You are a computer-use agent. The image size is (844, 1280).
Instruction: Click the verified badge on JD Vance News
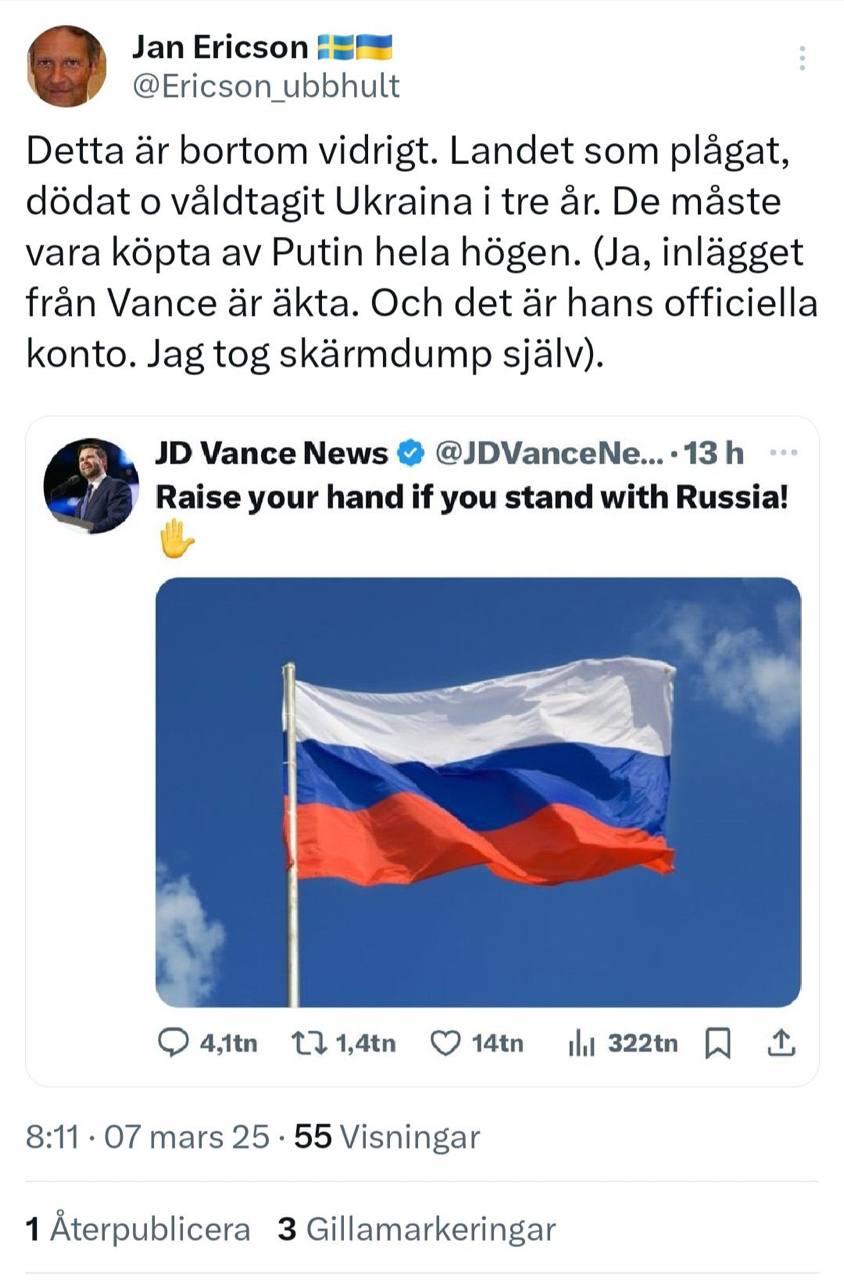[x=410, y=454]
